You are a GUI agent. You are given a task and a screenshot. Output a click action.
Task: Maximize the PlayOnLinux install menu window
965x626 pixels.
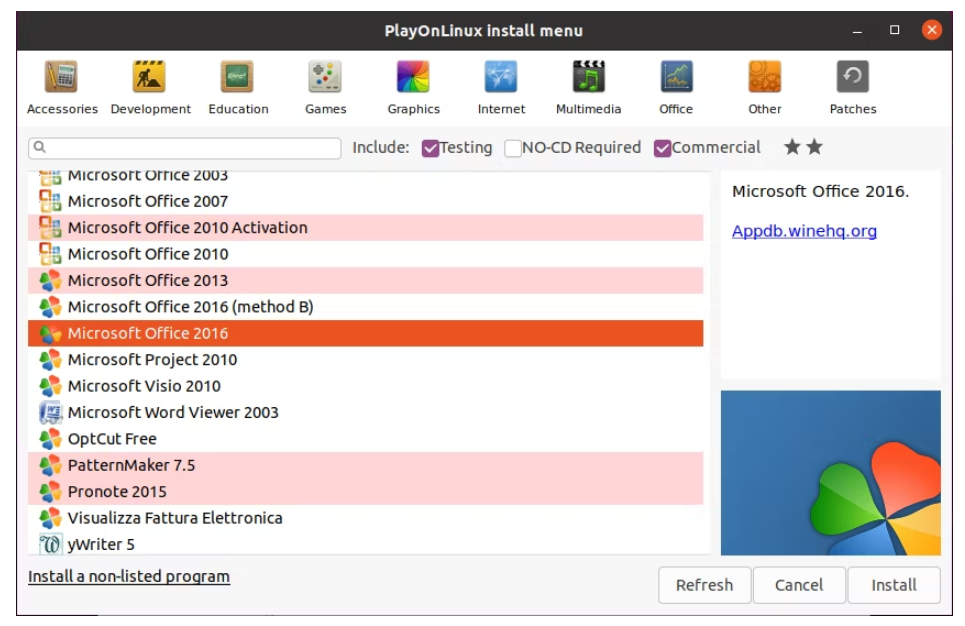click(894, 30)
